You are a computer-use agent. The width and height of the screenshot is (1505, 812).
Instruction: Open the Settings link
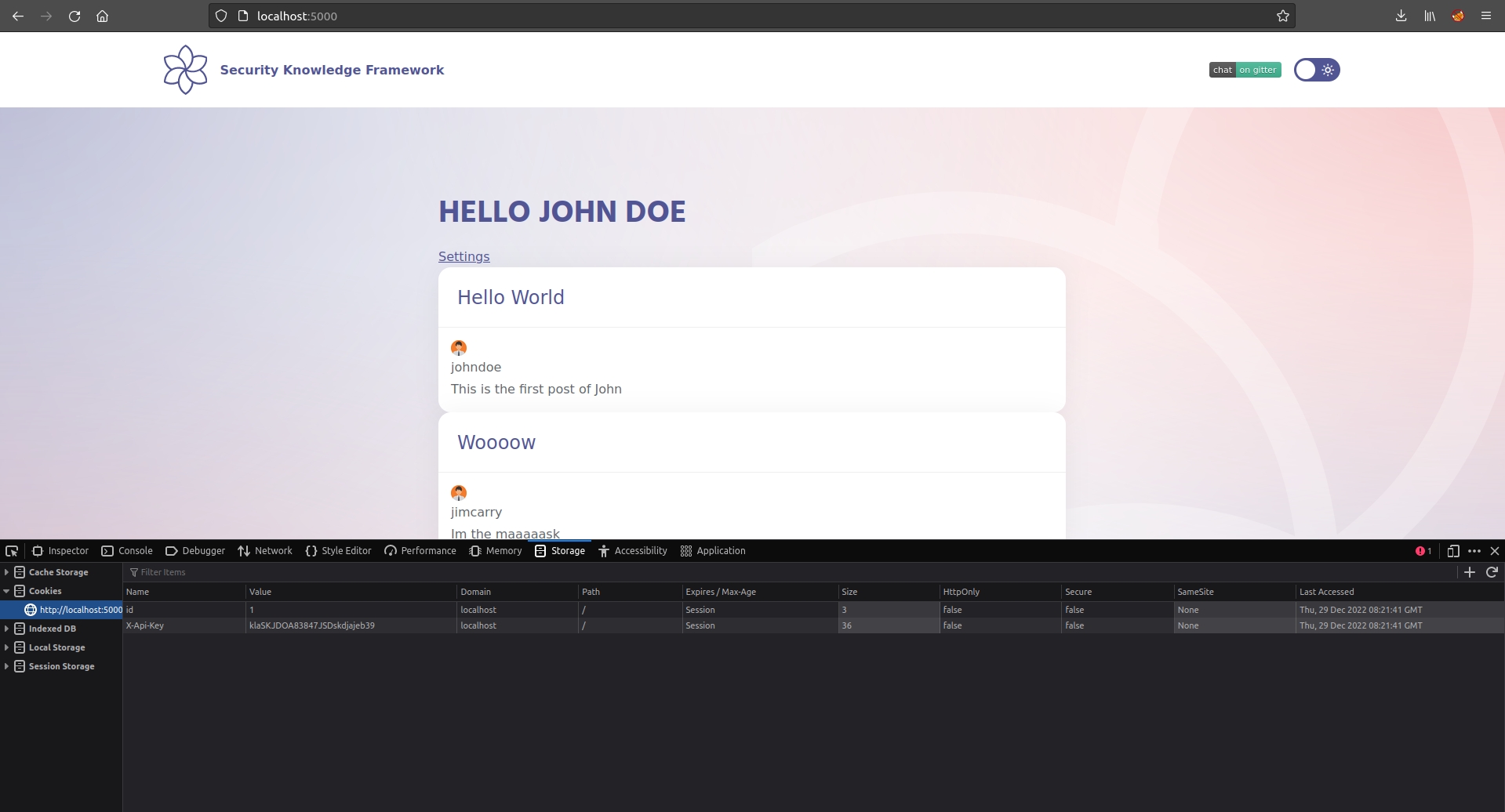tap(463, 256)
